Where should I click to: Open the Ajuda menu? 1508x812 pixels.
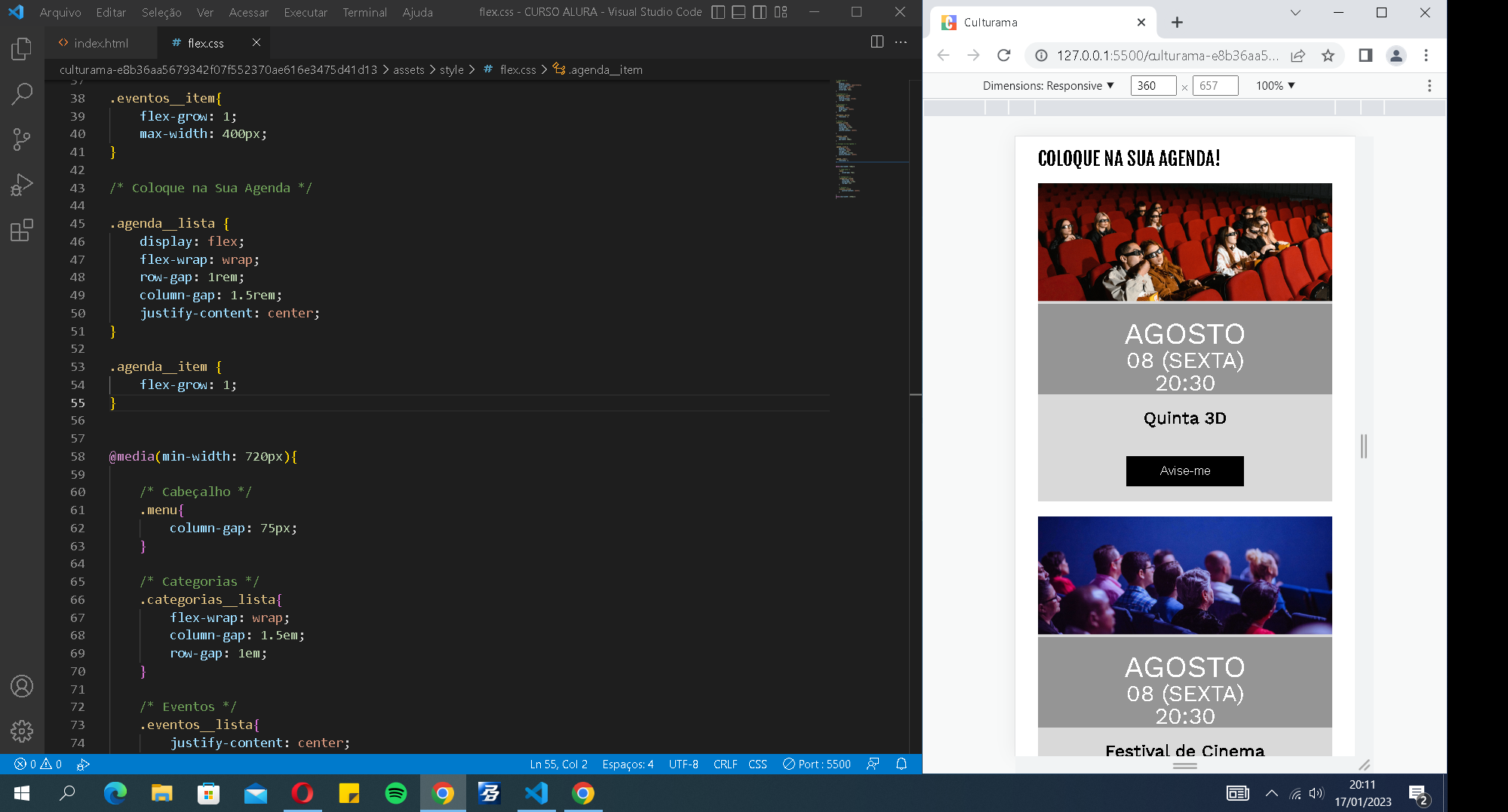pos(417,12)
